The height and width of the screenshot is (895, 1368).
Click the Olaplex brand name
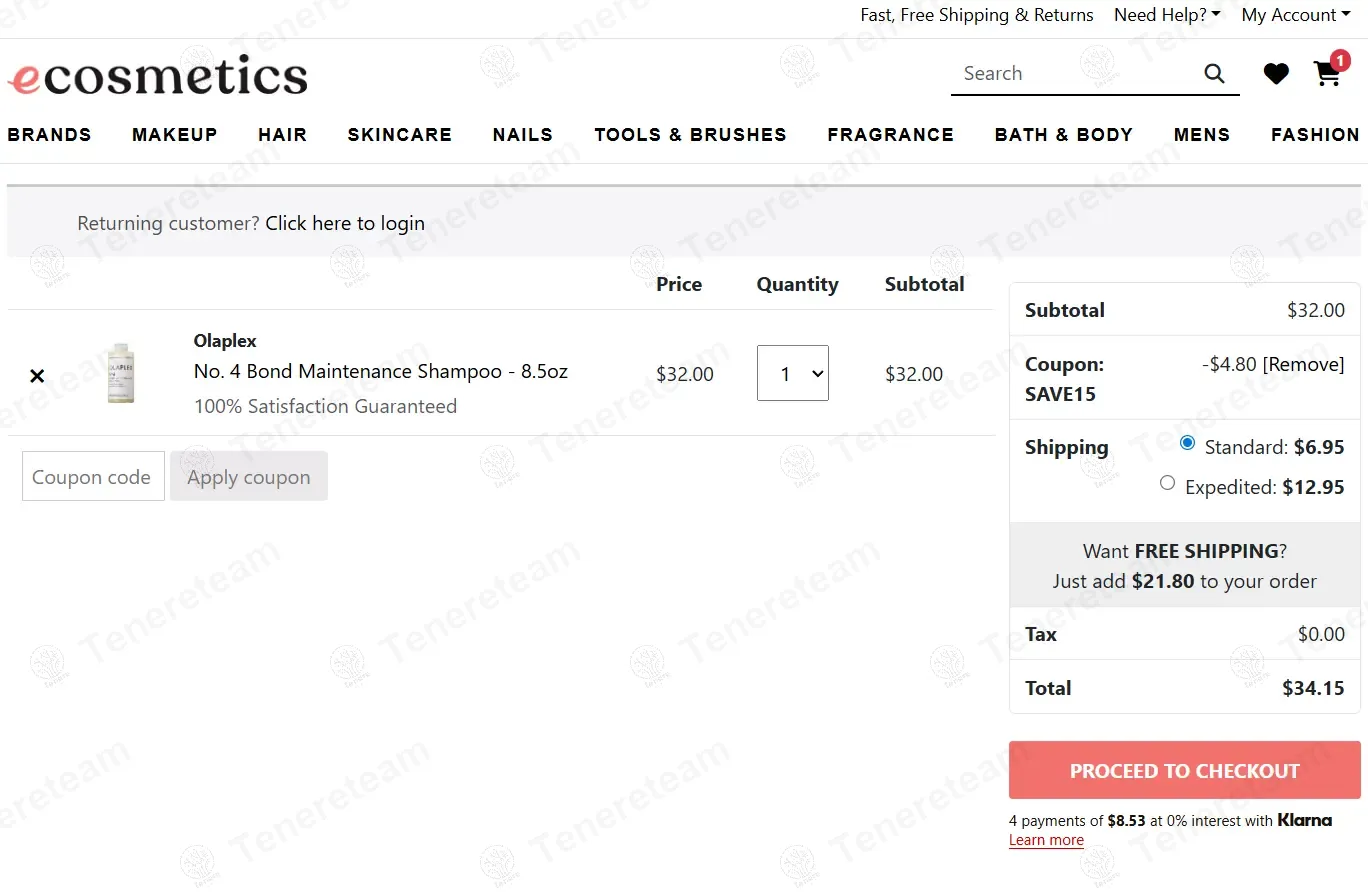pos(225,341)
